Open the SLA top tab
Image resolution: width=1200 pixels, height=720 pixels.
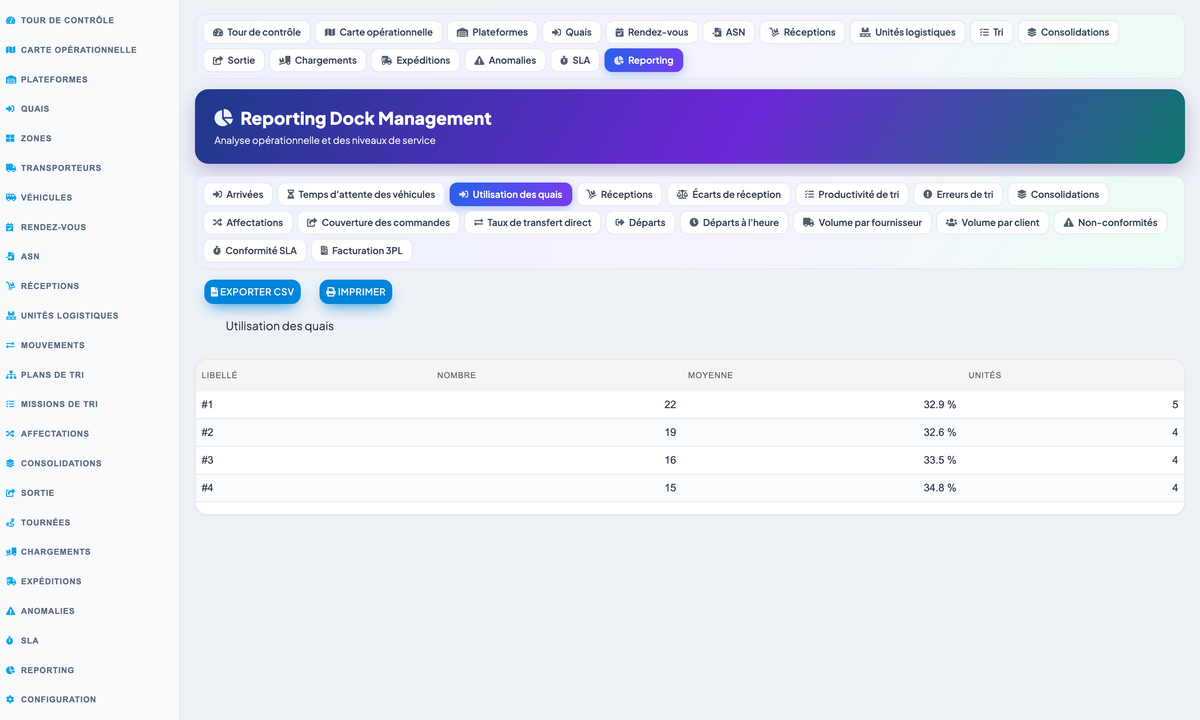tap(575, 60)
